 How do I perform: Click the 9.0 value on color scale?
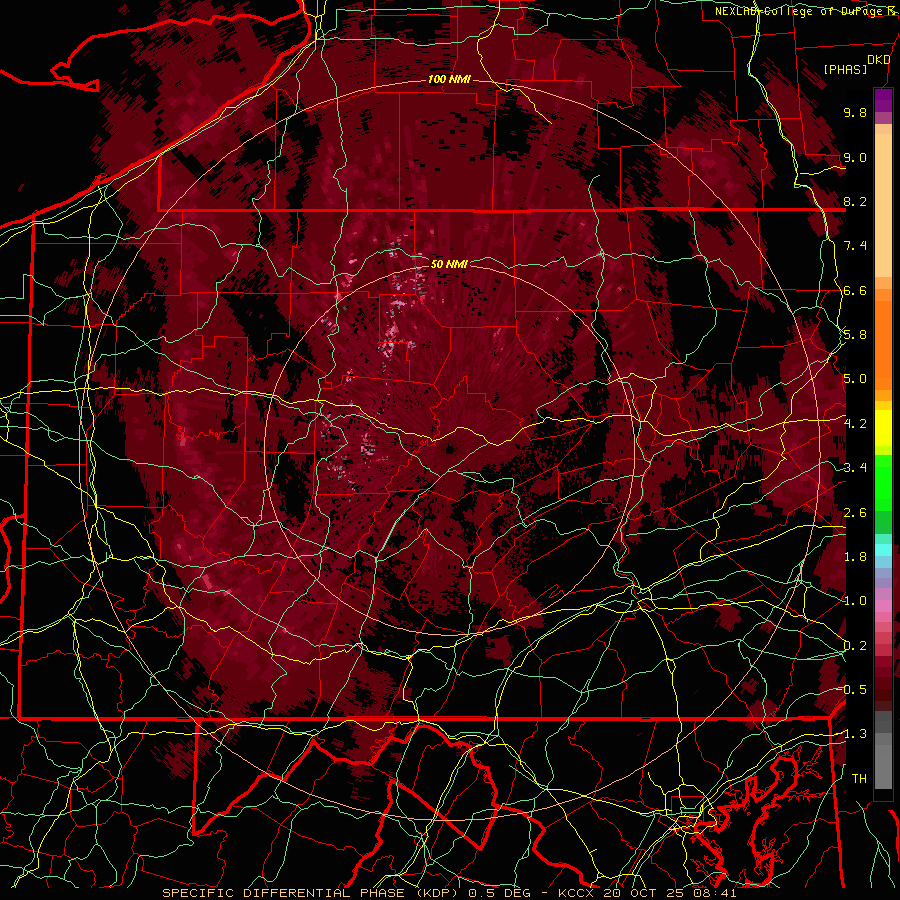click(855, 157)
